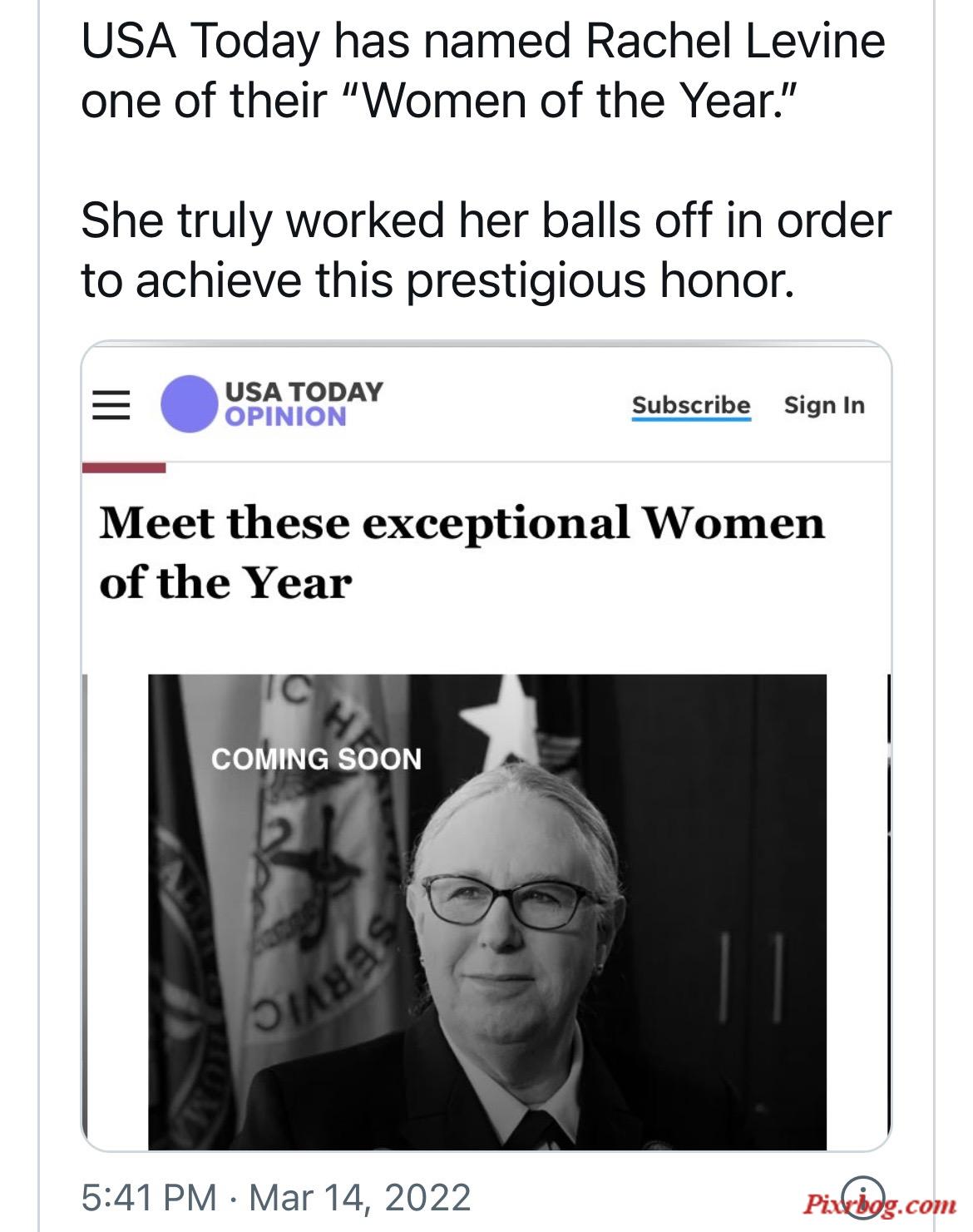The width and height of the screenshot is (973, 1232).
Task: Click the sentence ending "prestigious honor."
Action: pyautogui.click(x=486, y=250)
